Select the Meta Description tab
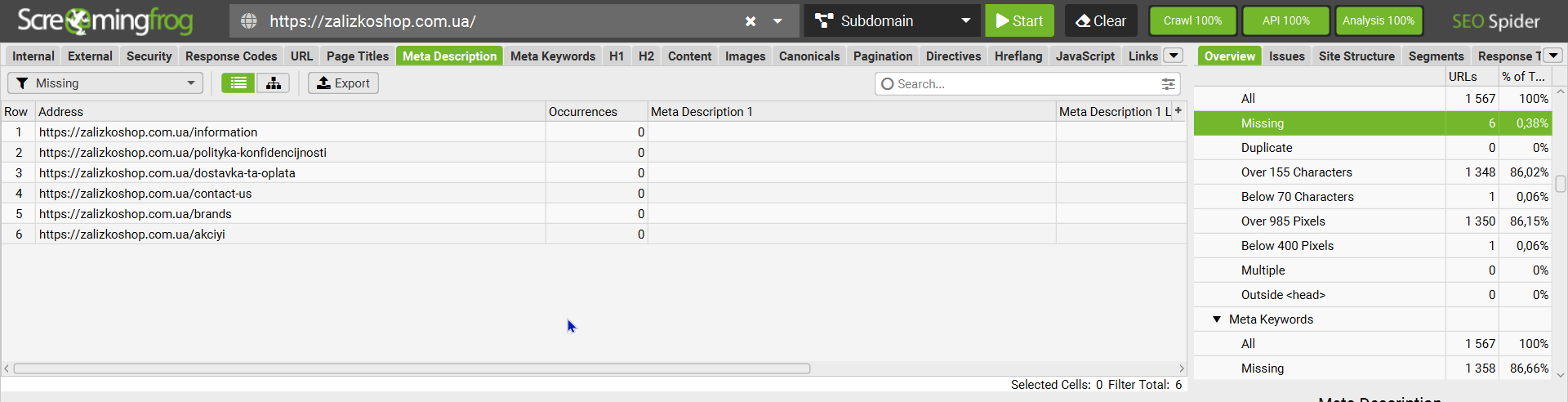Screen dimensions: 1568x402 [449, 56]
